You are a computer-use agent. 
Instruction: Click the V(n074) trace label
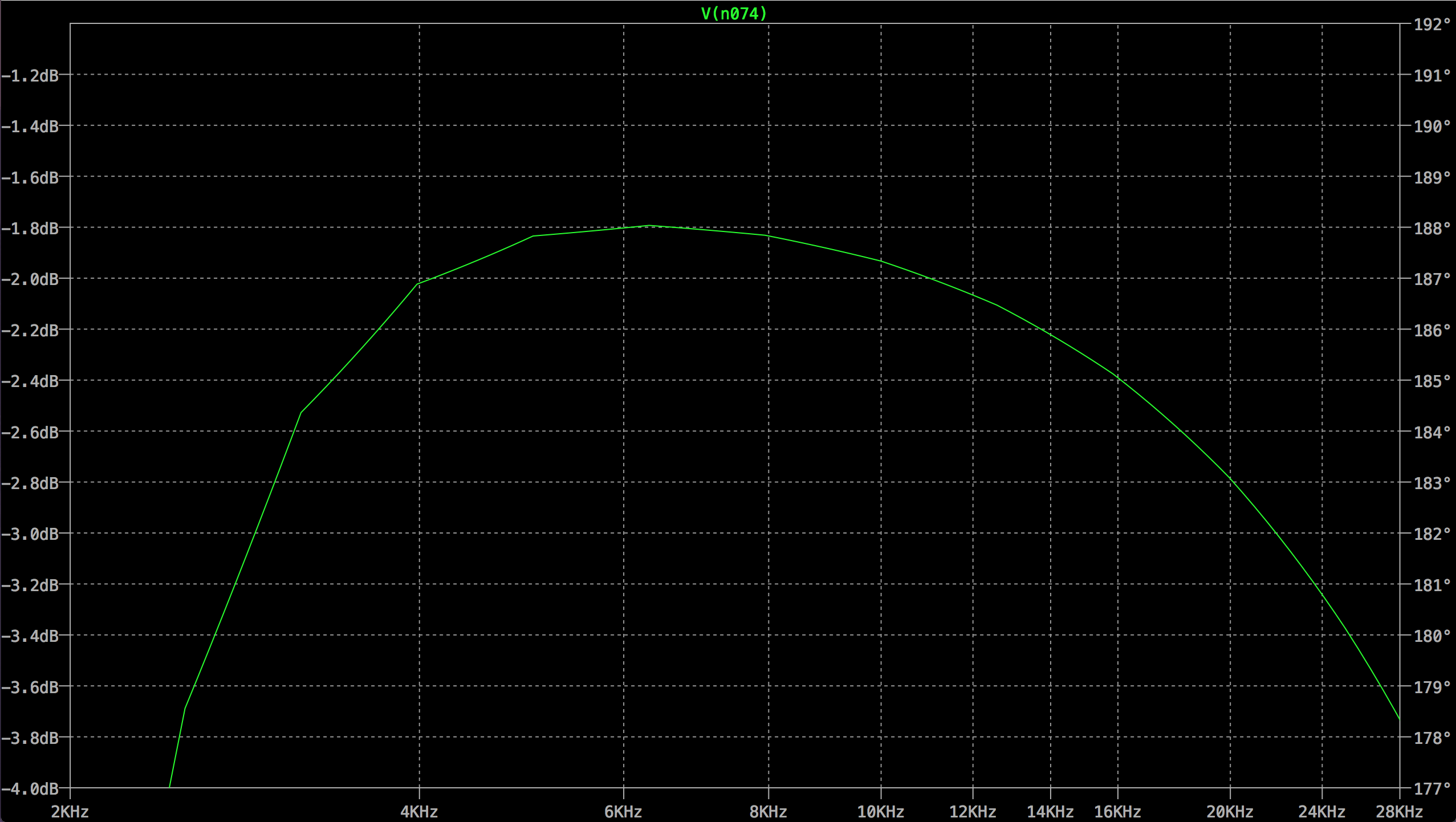pyautogui.click(x=734, y=14)
